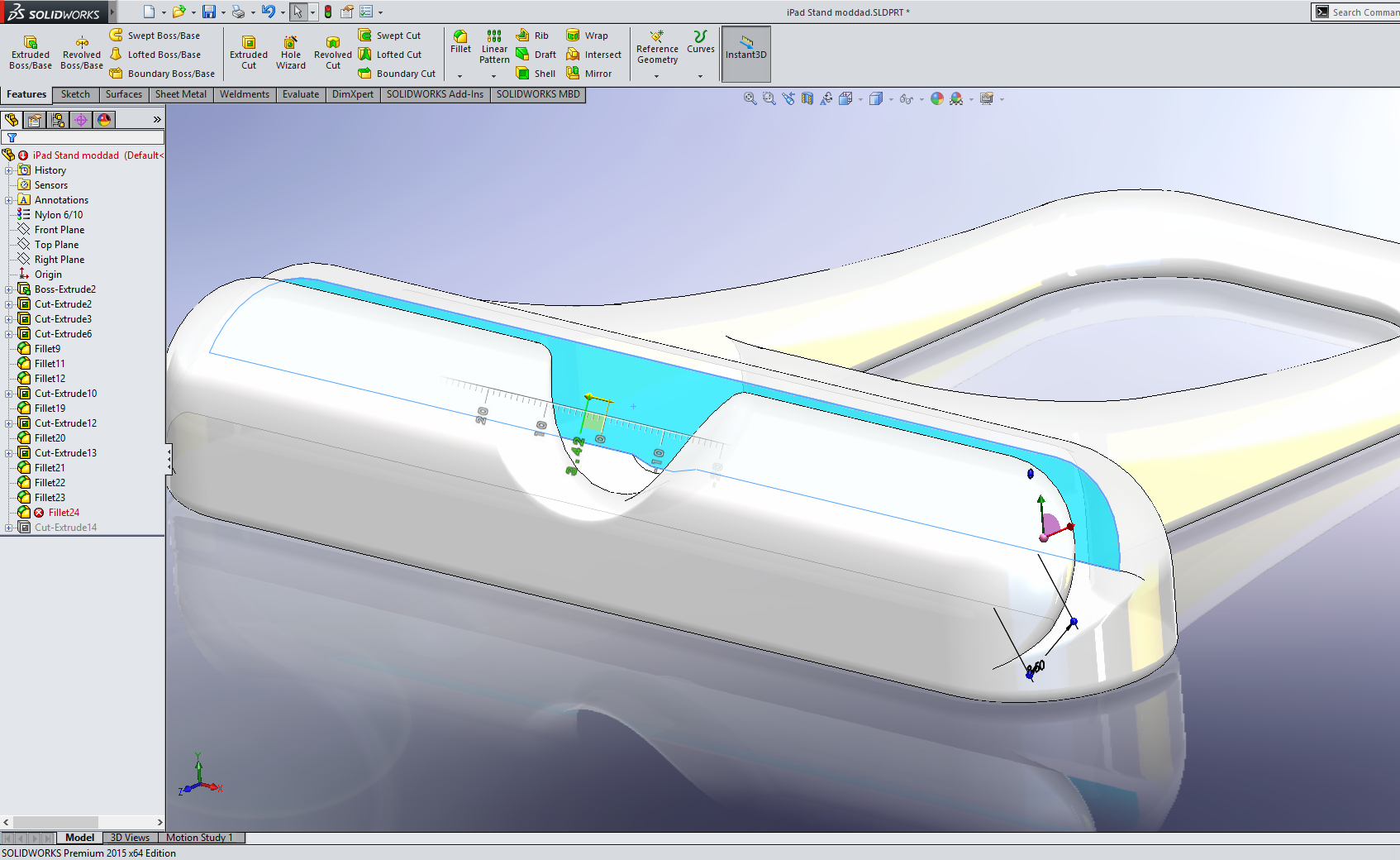Open the Evaluate tab
Image resolution: width=1400 pixels, height=860 pixels.
[x=300, y=94]
